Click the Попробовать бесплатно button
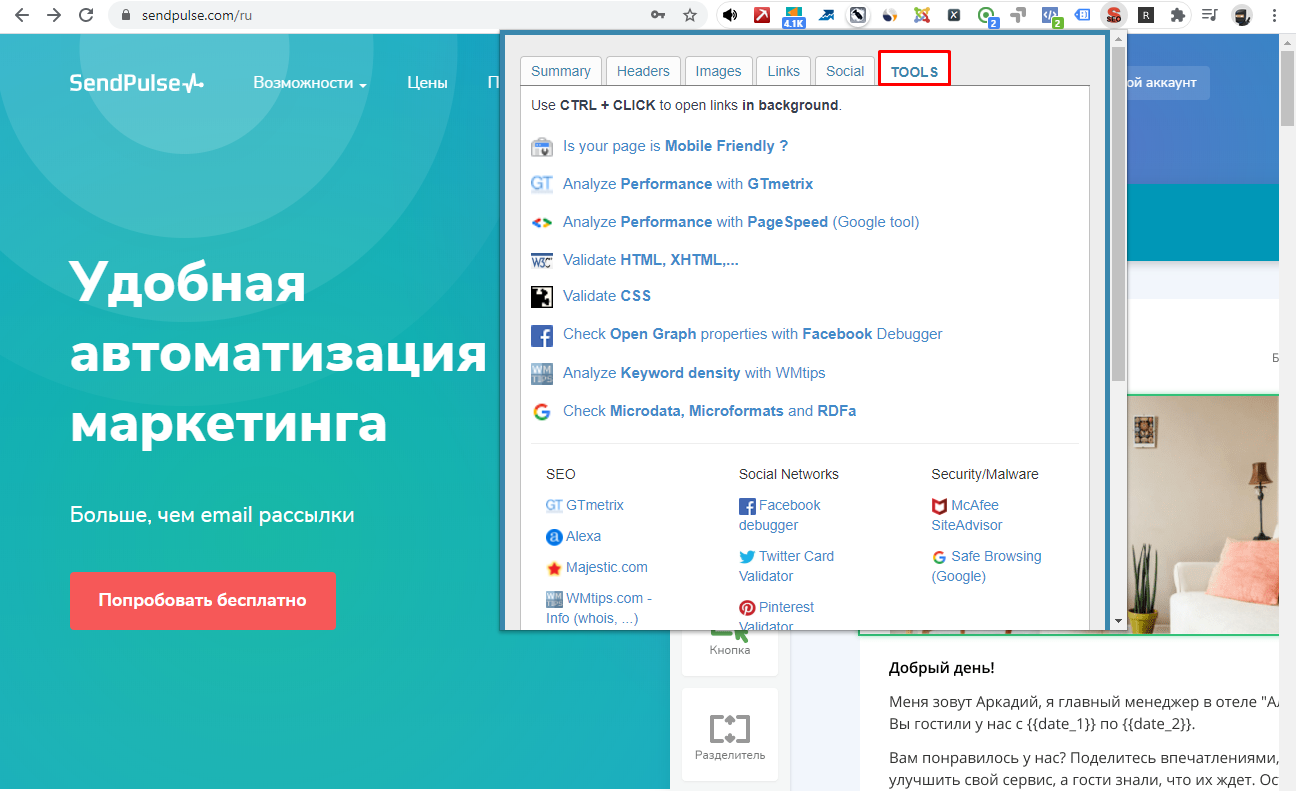 (202, 600)
